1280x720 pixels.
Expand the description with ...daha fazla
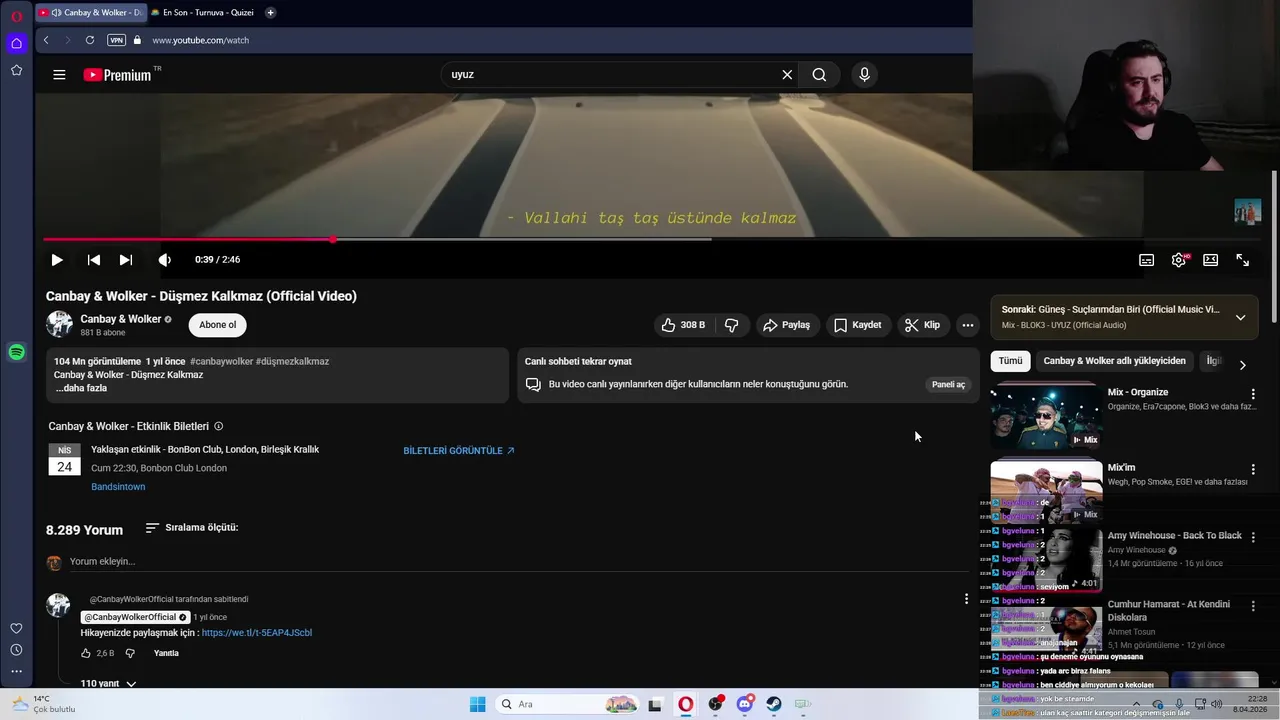click(81, 388)
